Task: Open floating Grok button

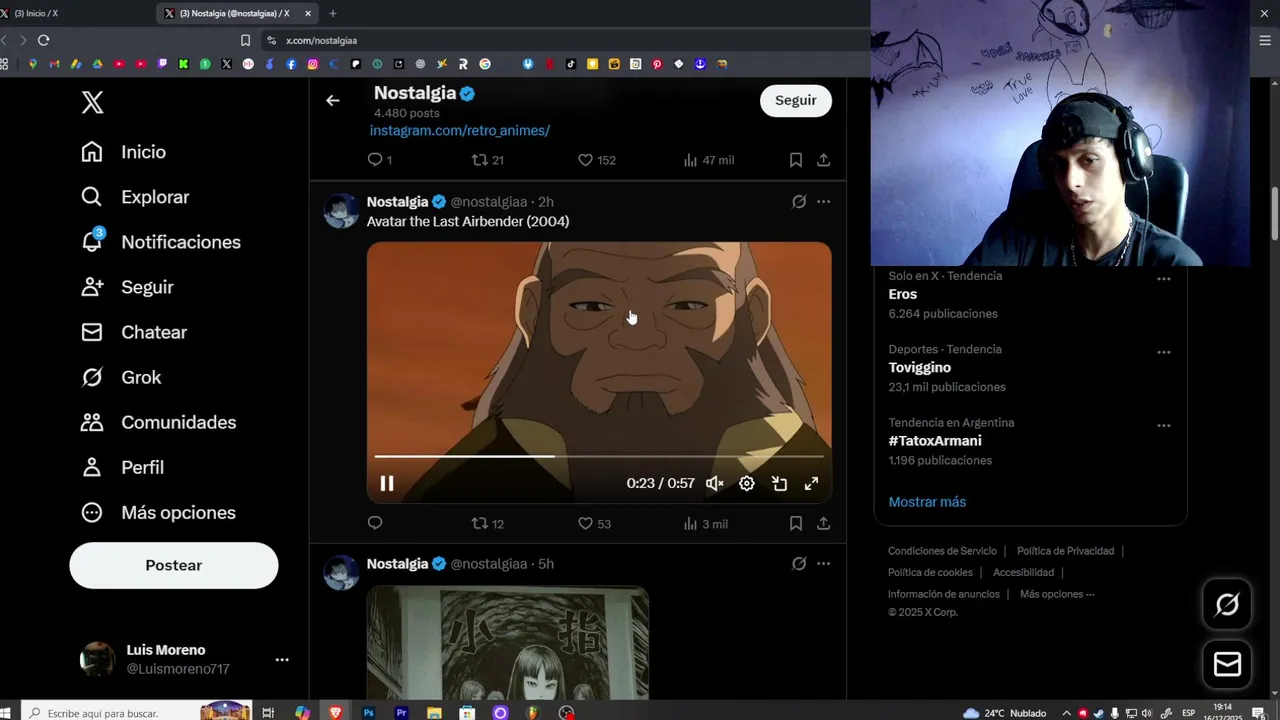Action: coord(1227,604)
